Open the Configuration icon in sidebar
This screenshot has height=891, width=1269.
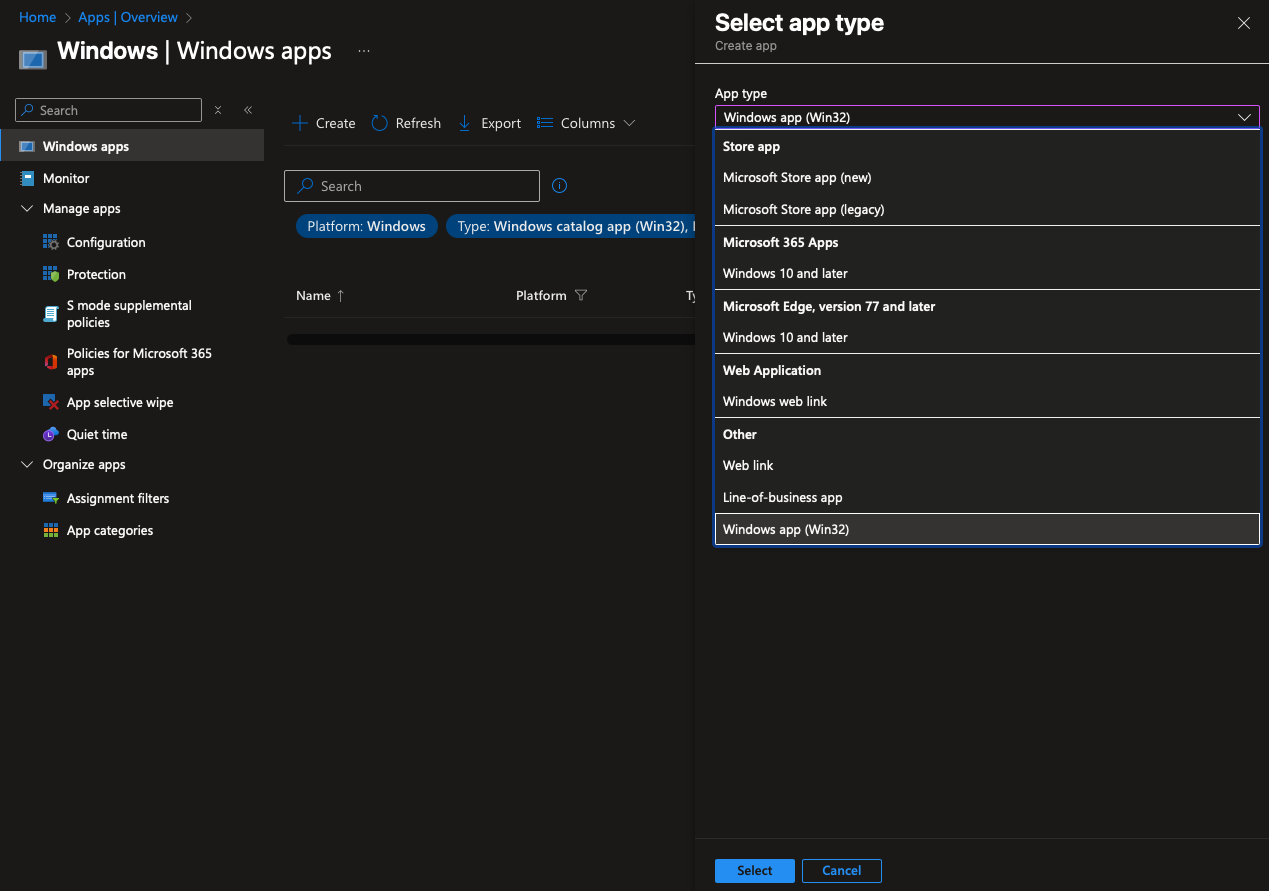(x=51, y=242)
